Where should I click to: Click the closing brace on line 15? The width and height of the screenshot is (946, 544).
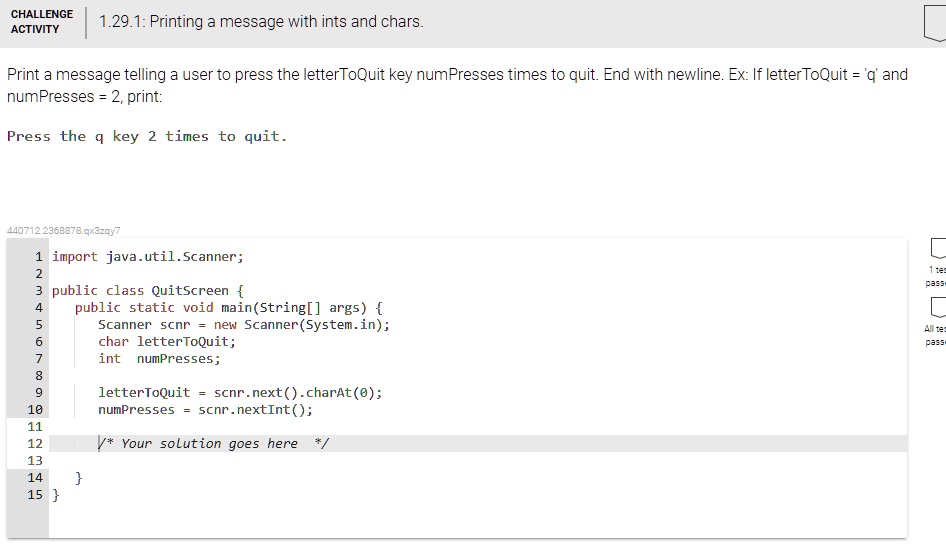(56, 494)
